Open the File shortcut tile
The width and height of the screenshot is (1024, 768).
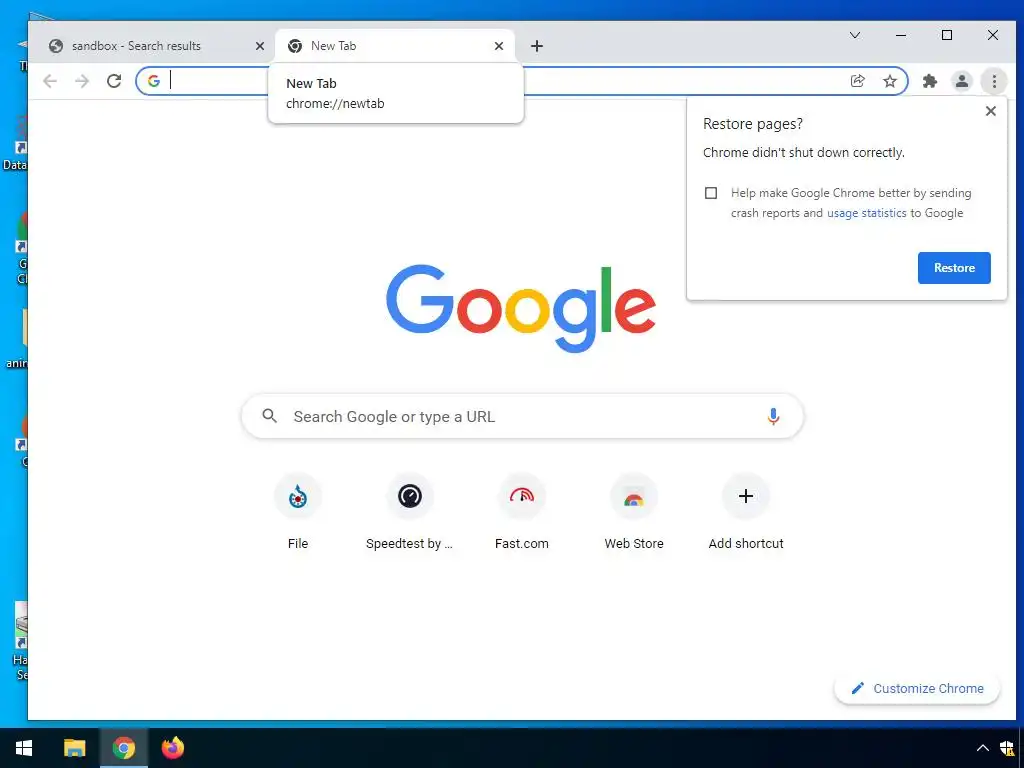click(x=298, y=512)
